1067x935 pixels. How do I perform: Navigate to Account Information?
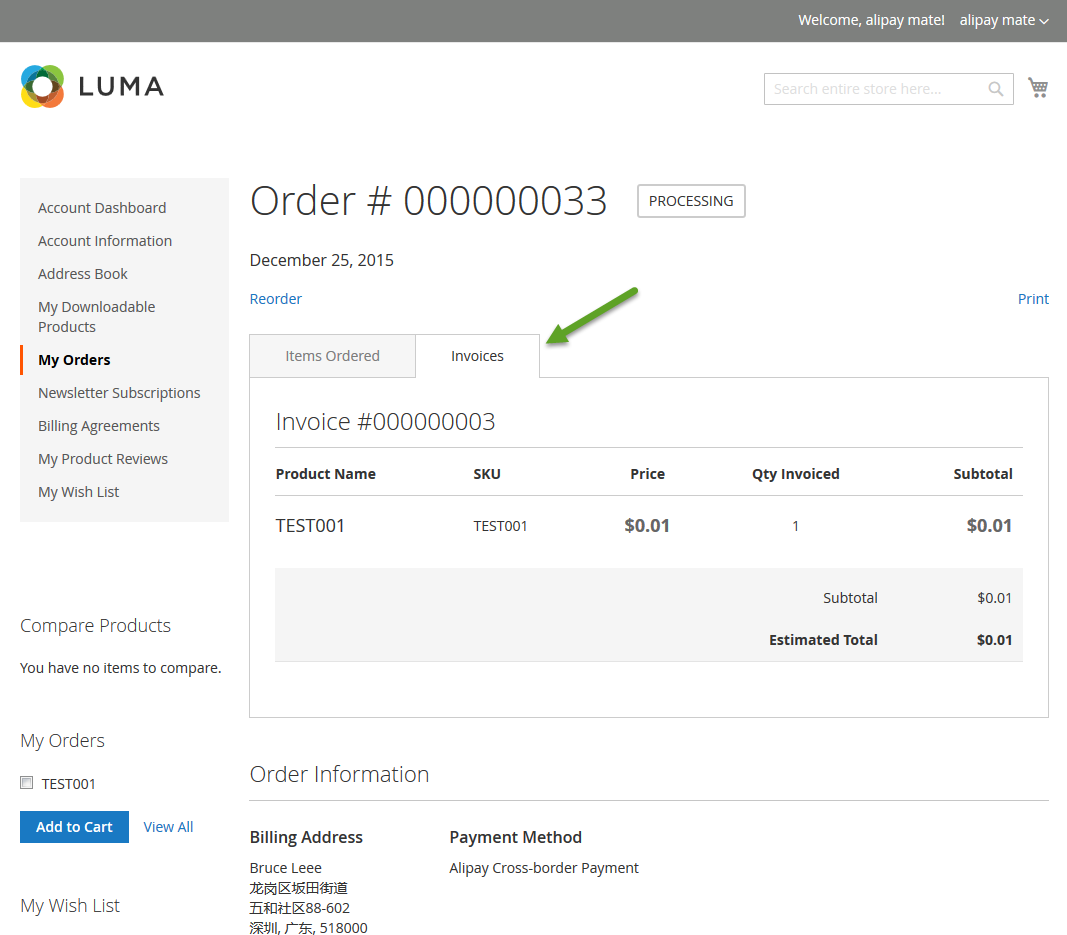(104, 240)
